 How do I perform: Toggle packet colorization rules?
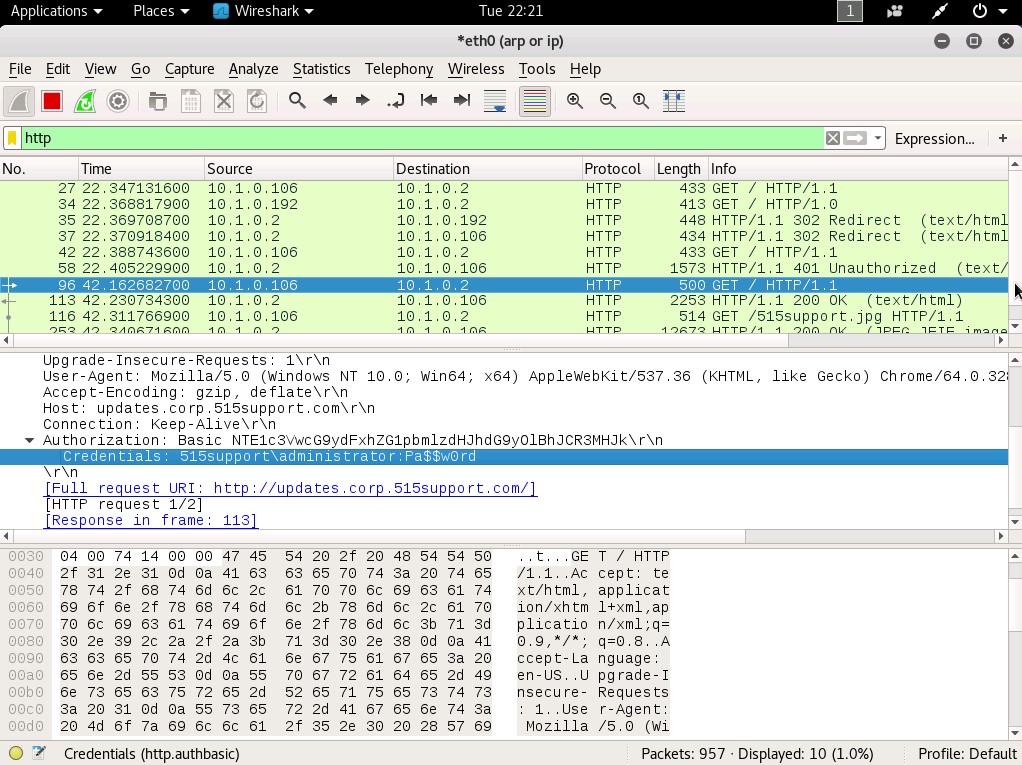[535, 101]
